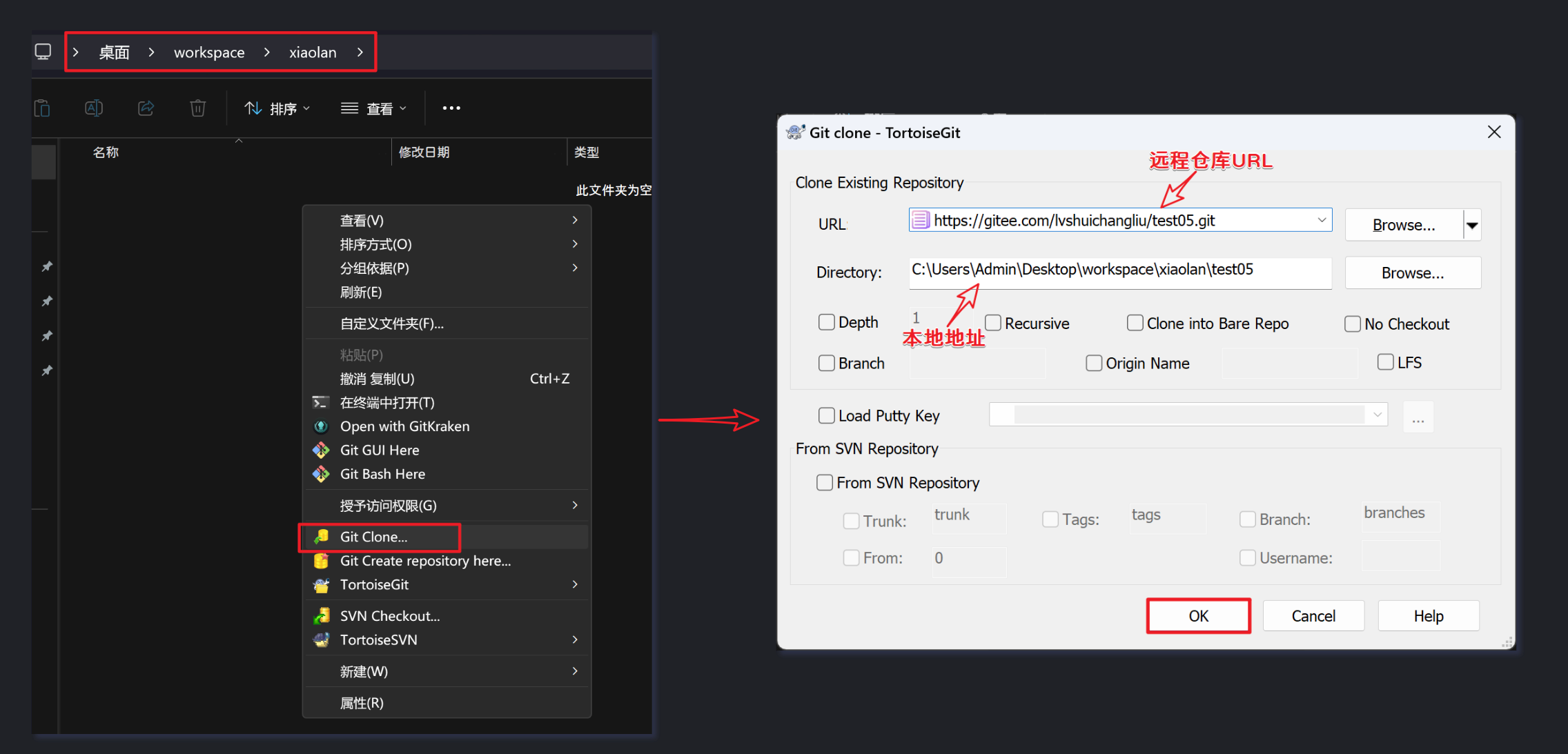Open the TortoiseGit submenu entry
Viewport: 1568px width, 754px height.
pyautogui.click(x=374, y=584)
